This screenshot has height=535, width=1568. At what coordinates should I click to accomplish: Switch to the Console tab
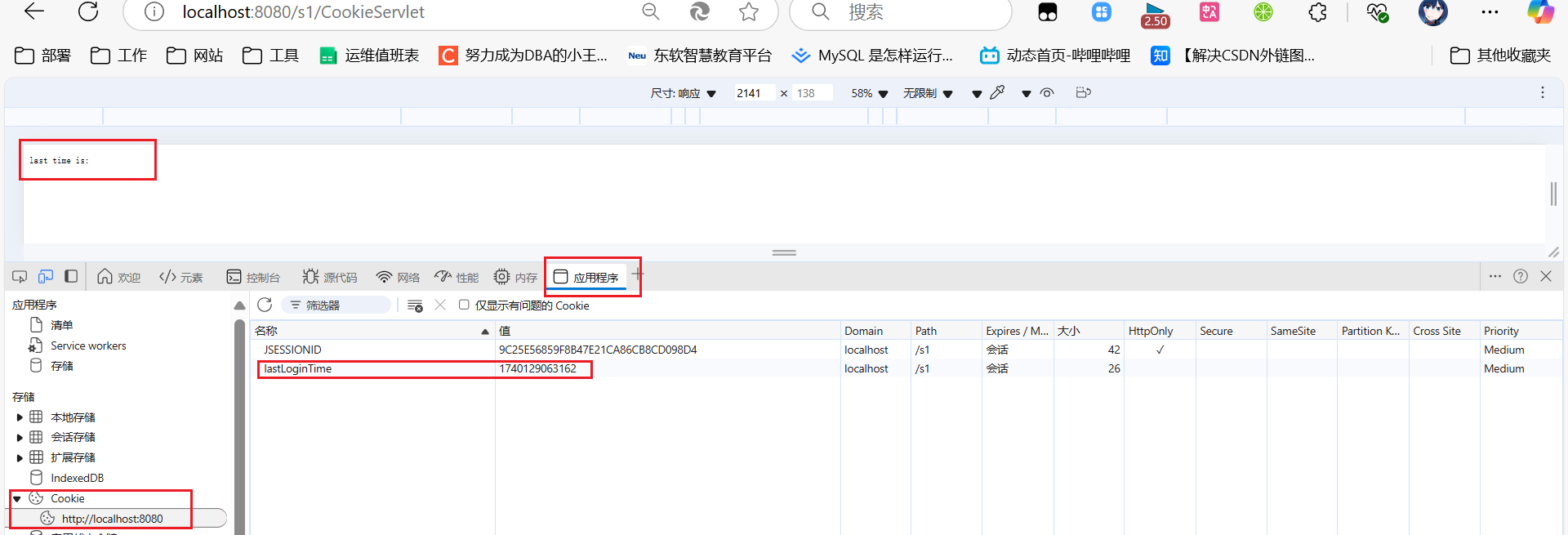(253, 277)
